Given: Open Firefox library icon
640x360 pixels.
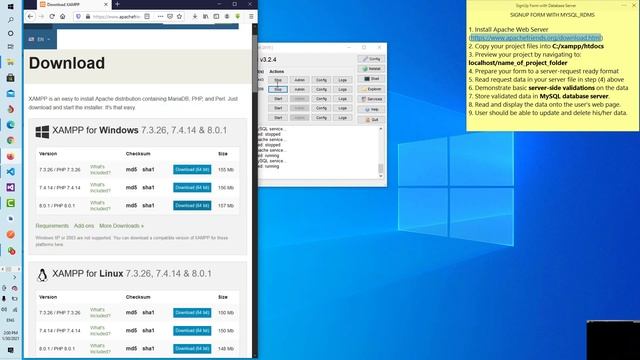Looking at the screenshot, I should 205,16.
